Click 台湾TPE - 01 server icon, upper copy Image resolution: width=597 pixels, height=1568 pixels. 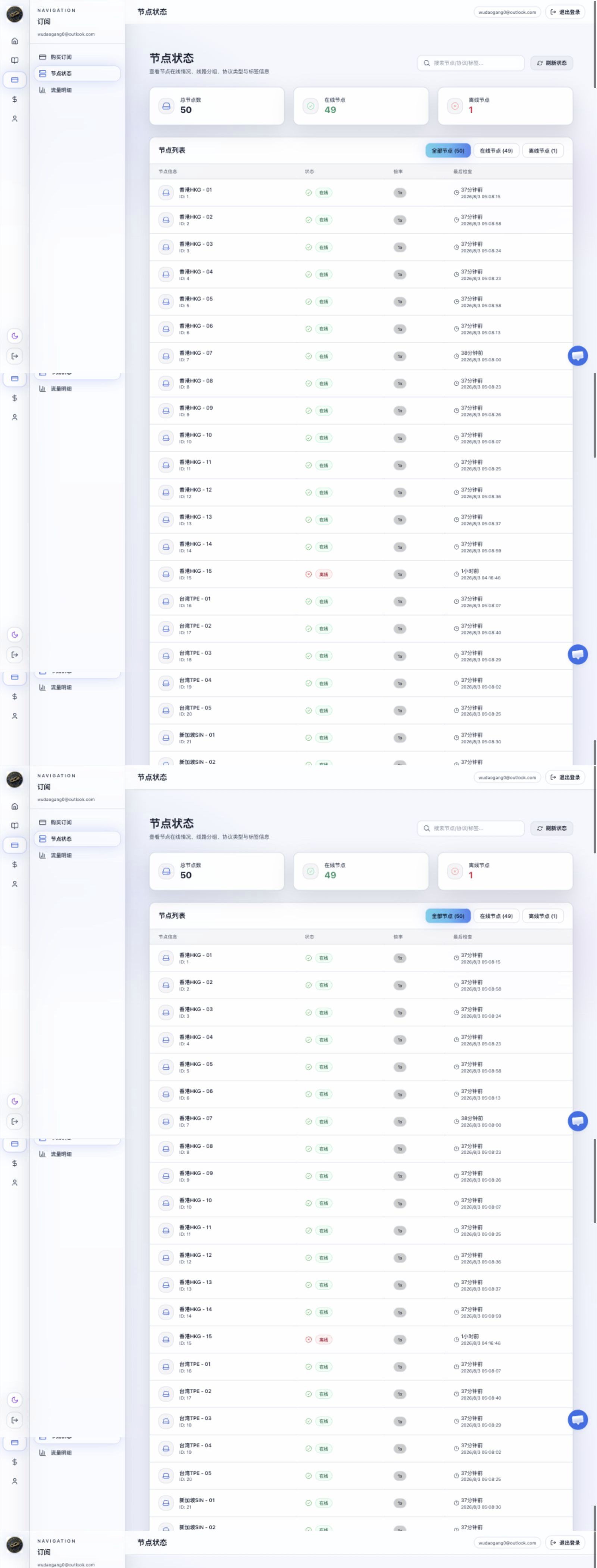(x=166, y=601)
